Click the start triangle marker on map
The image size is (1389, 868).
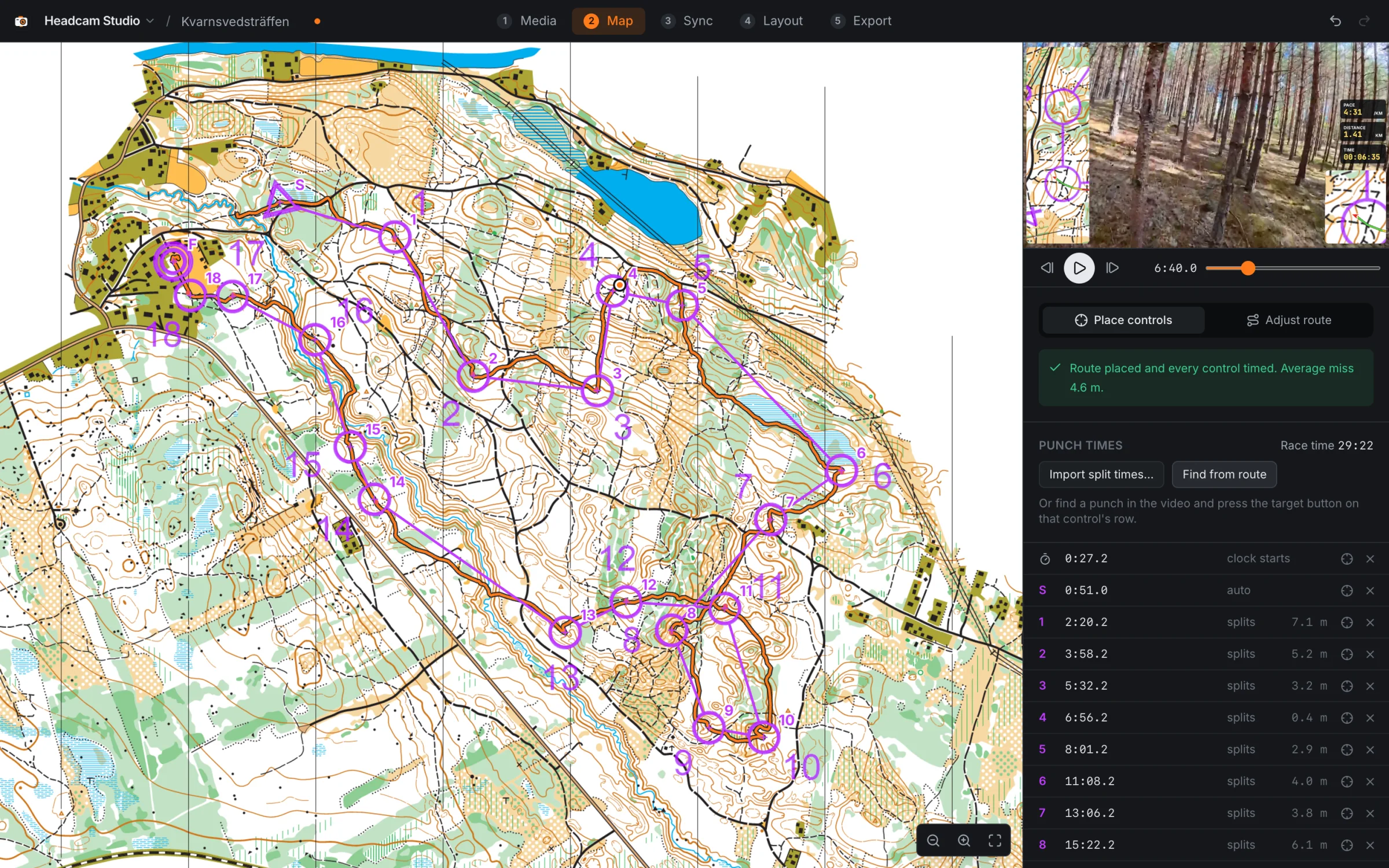(x=280, y=200)
